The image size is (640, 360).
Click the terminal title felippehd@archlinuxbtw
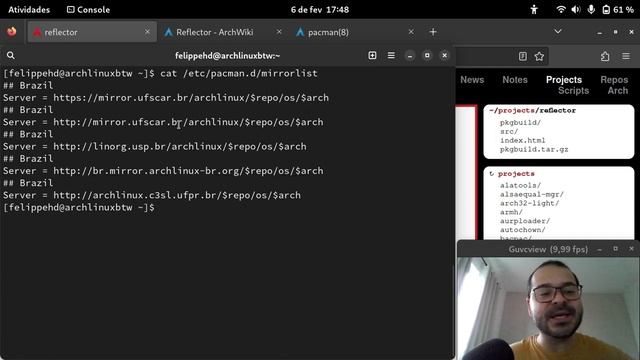click(x=227, y=56)
